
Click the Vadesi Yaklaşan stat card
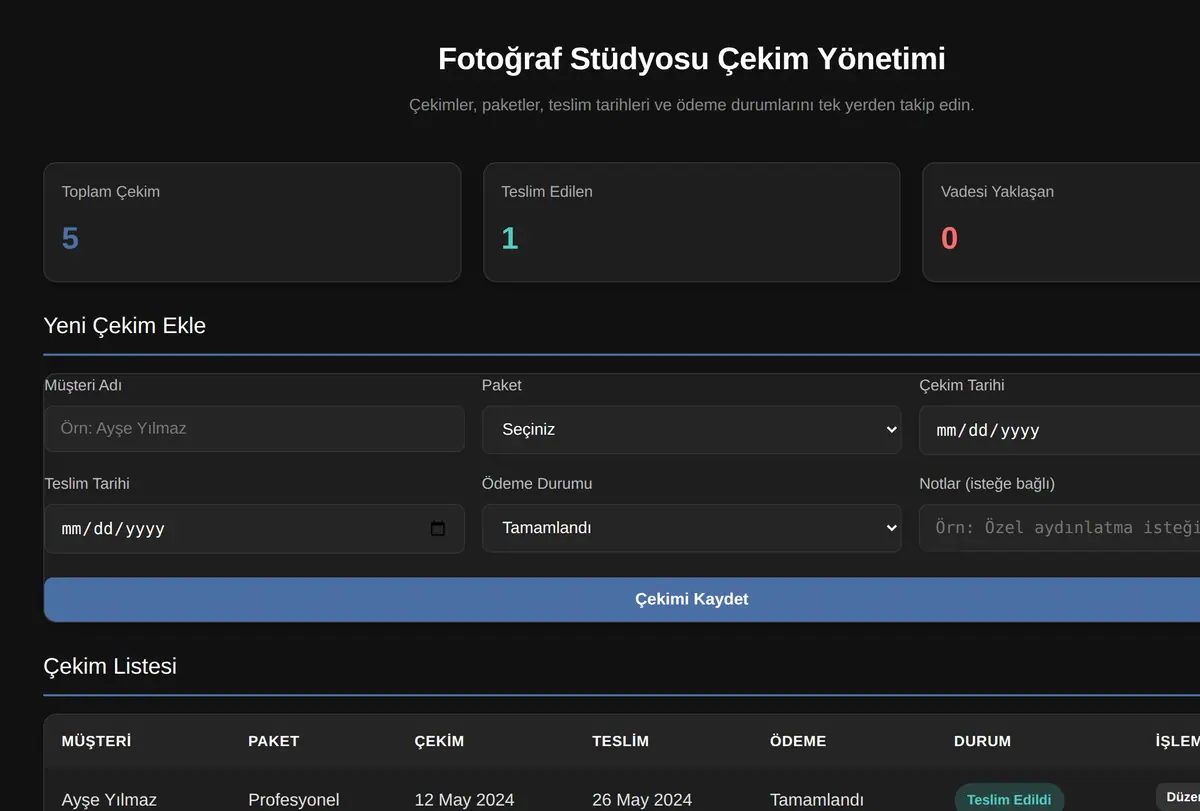pos(1061,222)
